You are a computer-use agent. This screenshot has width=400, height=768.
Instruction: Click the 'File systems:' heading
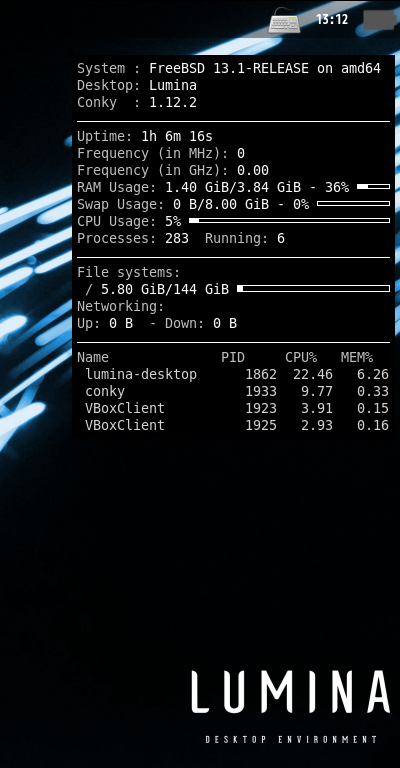point(129,272)
